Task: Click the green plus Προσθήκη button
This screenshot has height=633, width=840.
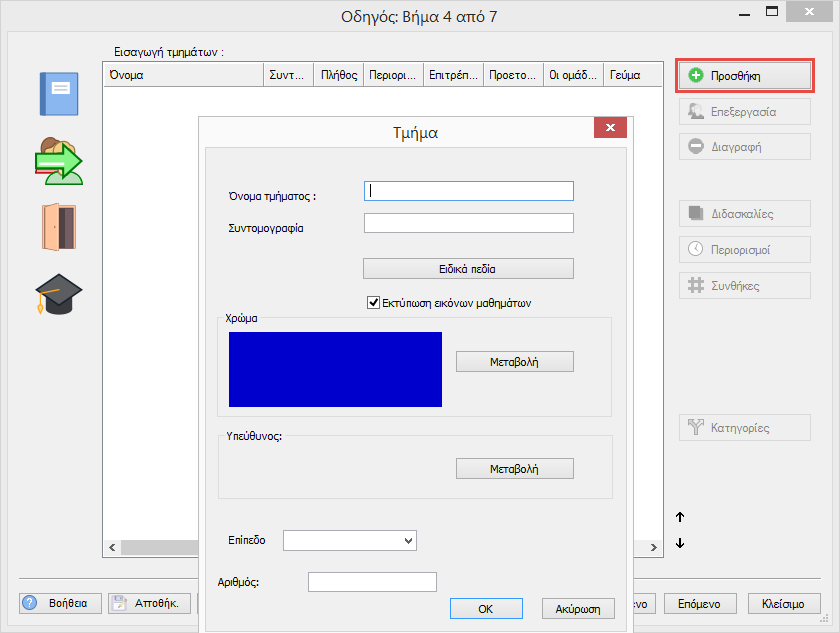Action: [744, 75]
